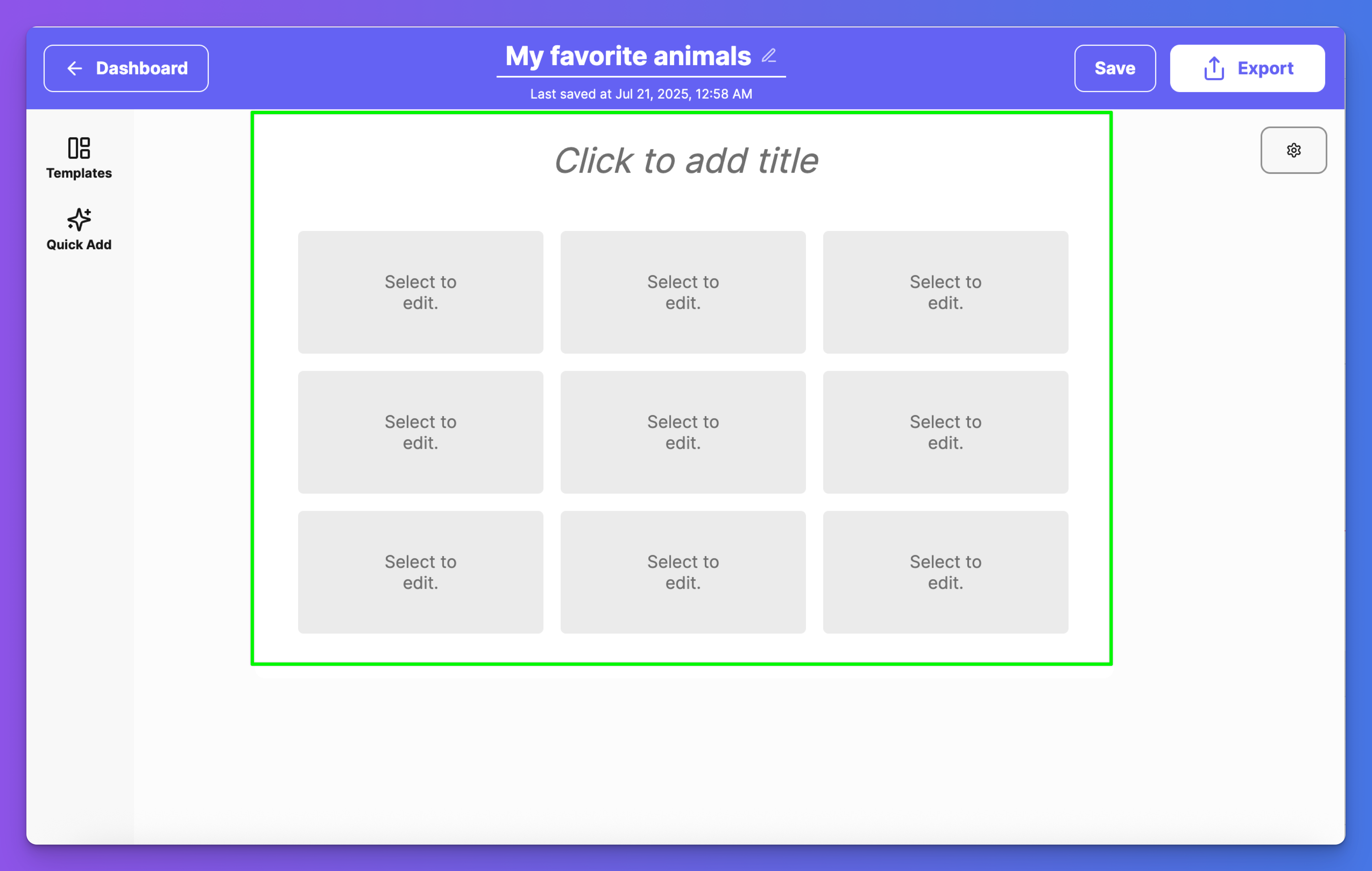This screenshot has height=871, width=1372.
Task: Select the middle-left grid cell
Action: pyautogui.click(x=421, y=433)
